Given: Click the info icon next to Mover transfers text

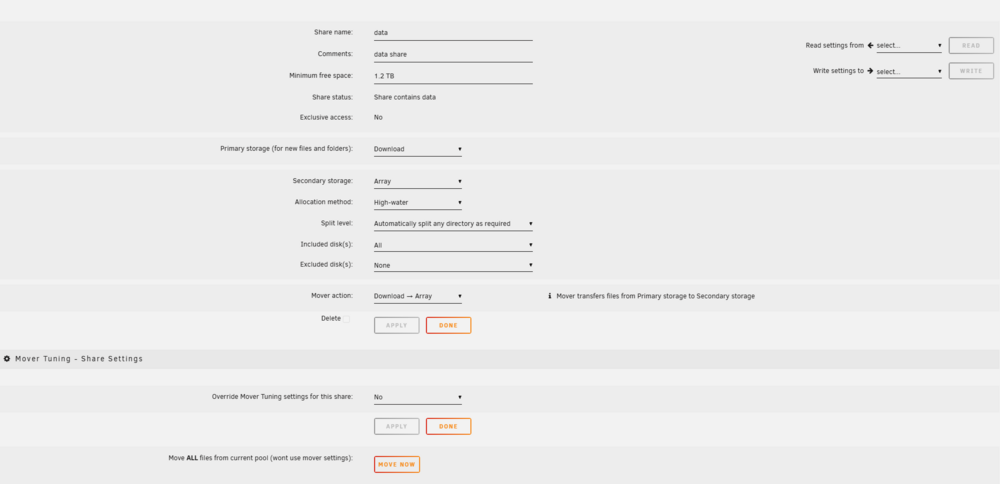Looking at the screenshot, I should tap(550, 296).
